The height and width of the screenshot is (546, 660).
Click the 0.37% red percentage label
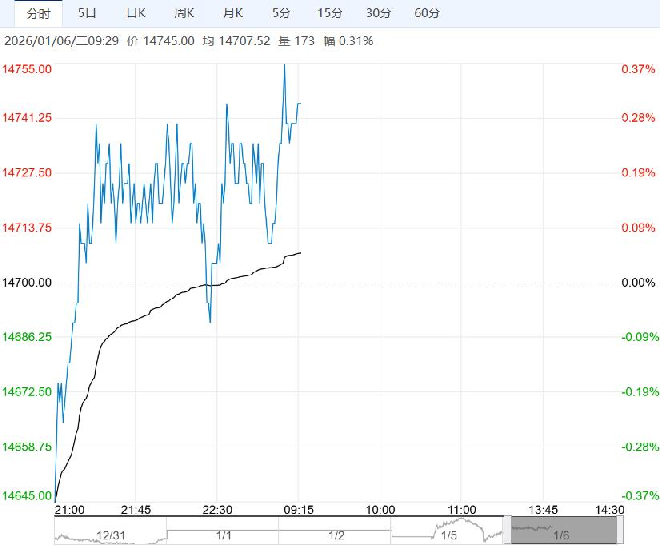pyautogui.click(x=637, y=69)
